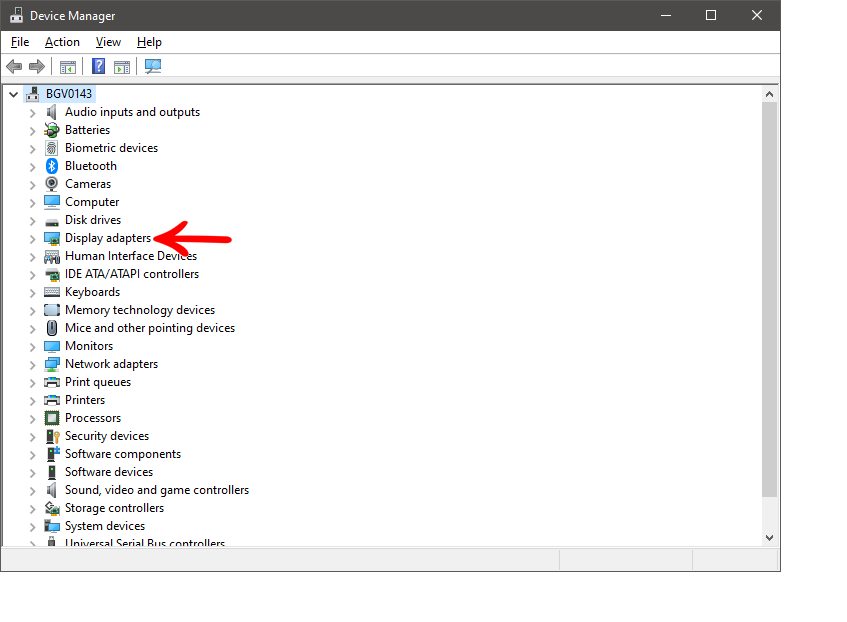Maximize the Device Manager window
This screenshot has width=847, height=622.
tap(711, 15)
